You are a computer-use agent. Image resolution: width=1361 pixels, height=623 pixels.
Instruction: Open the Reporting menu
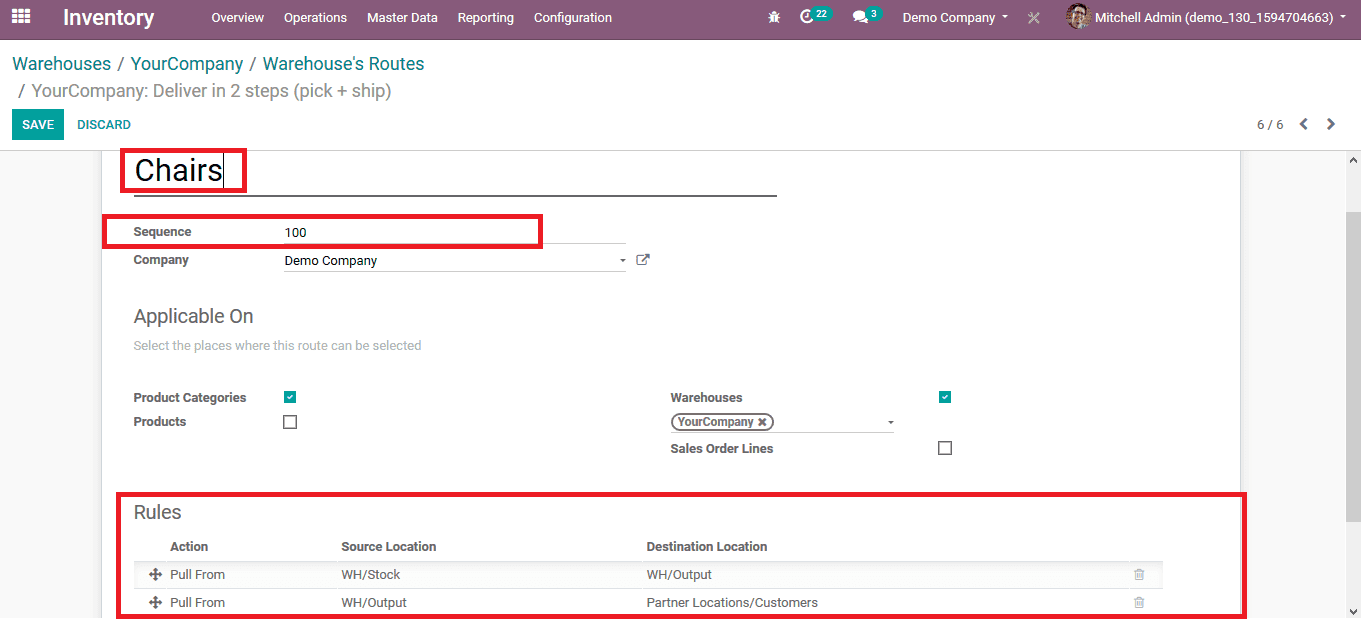pos(486,18)
